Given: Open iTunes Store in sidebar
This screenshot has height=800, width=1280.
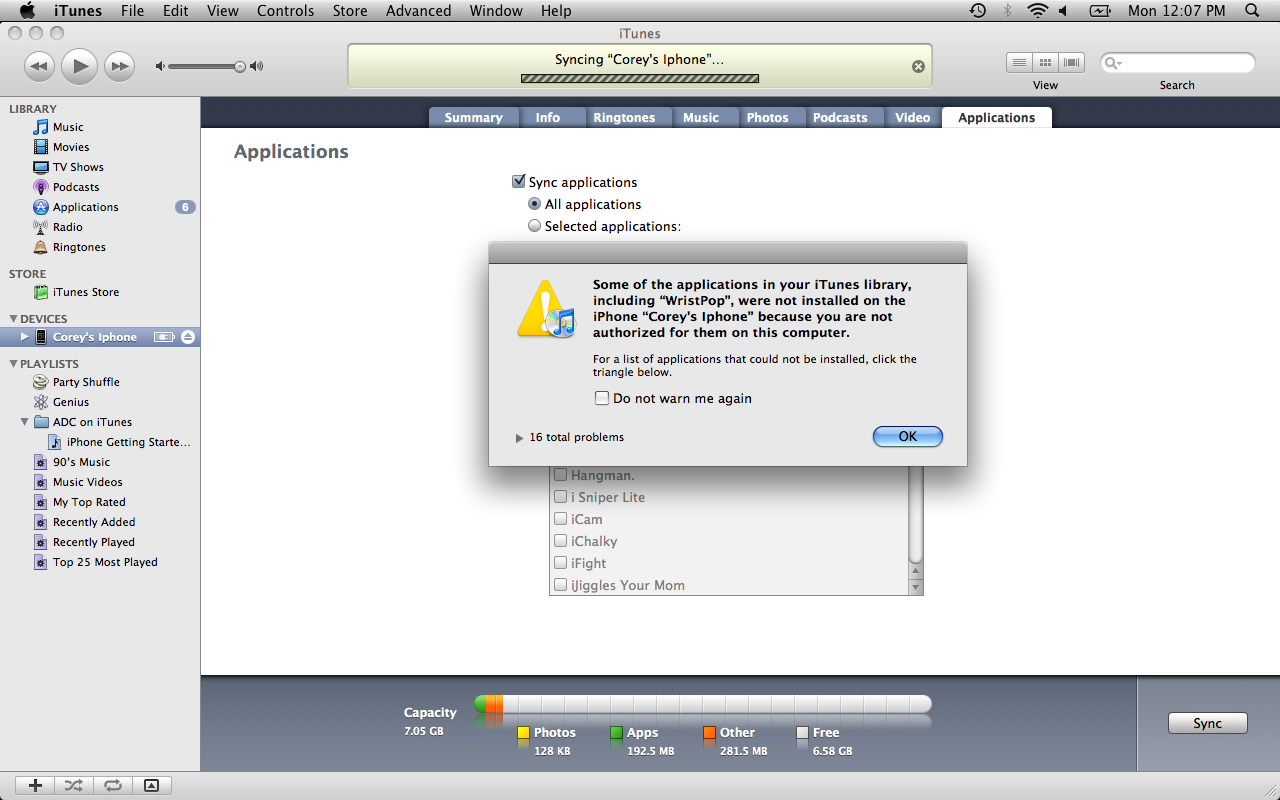Looking at the screenshot, I should (x=85, y=292).
